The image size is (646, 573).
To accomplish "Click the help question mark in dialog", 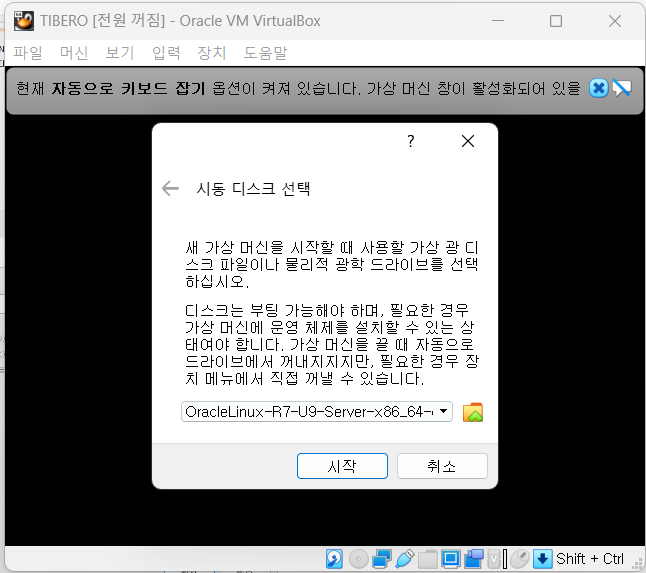I will click(410, 141).
